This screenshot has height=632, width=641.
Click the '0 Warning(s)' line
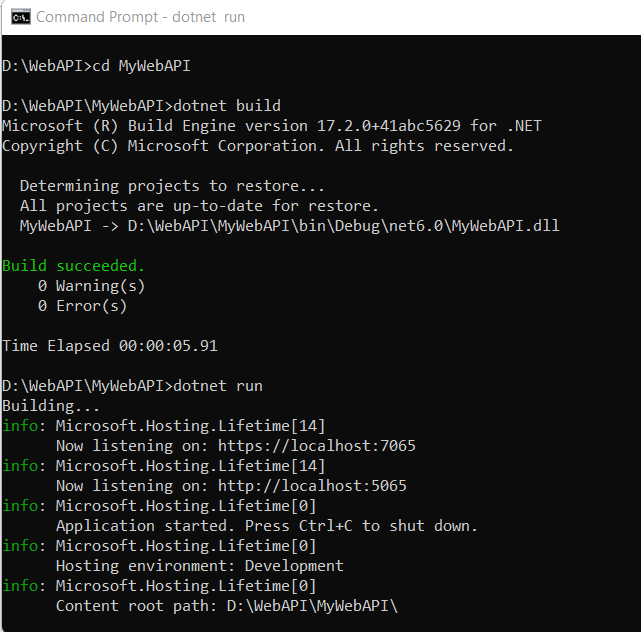click(x=91, y=286)
